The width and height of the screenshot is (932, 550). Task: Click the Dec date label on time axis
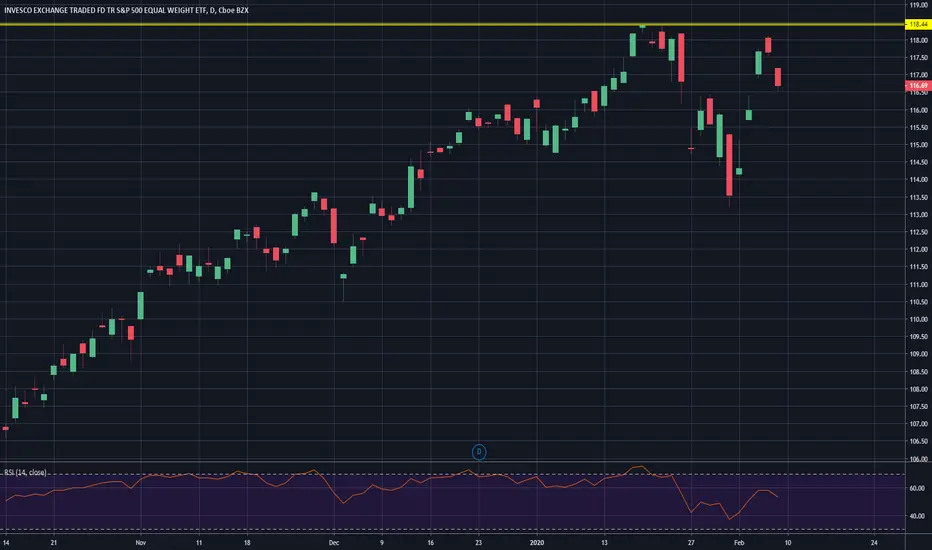click(x=333, y=542)
